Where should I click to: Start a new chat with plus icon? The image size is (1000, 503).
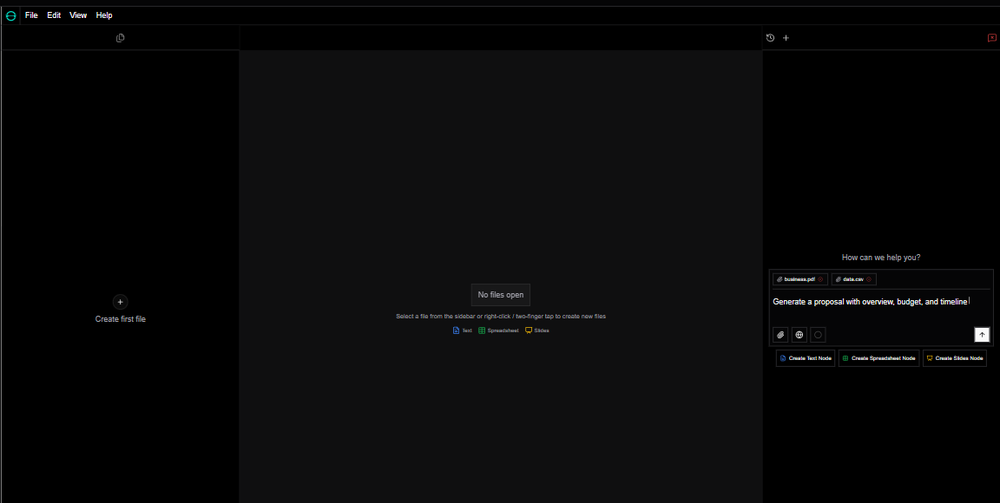[x=786, y=38]
